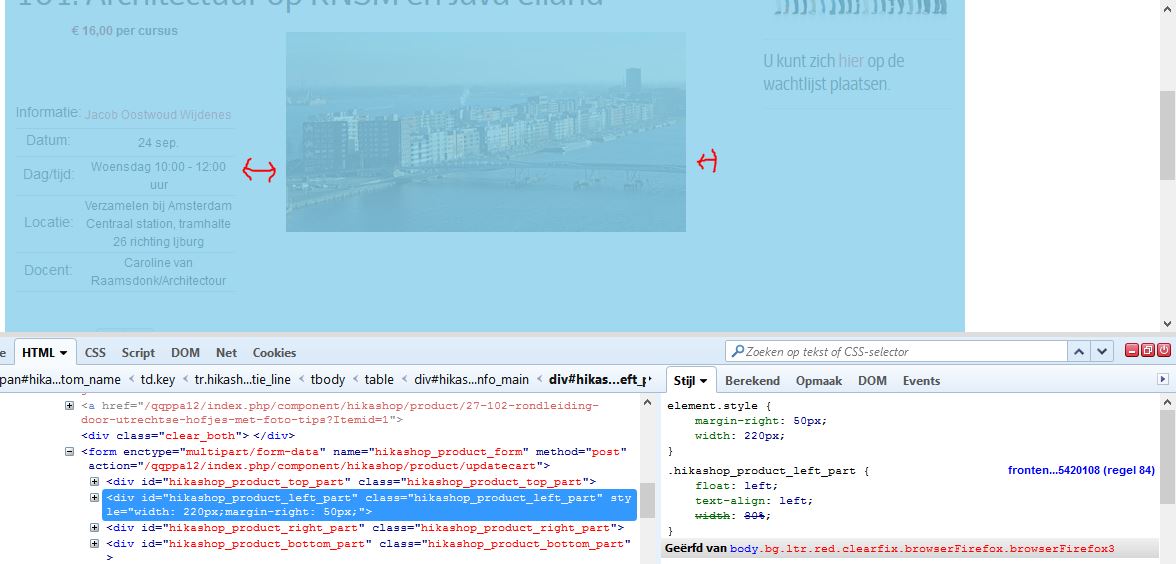The image size is (1176, 564).
Task: Select table in breadcrumb path
Action: click(379, 380)
